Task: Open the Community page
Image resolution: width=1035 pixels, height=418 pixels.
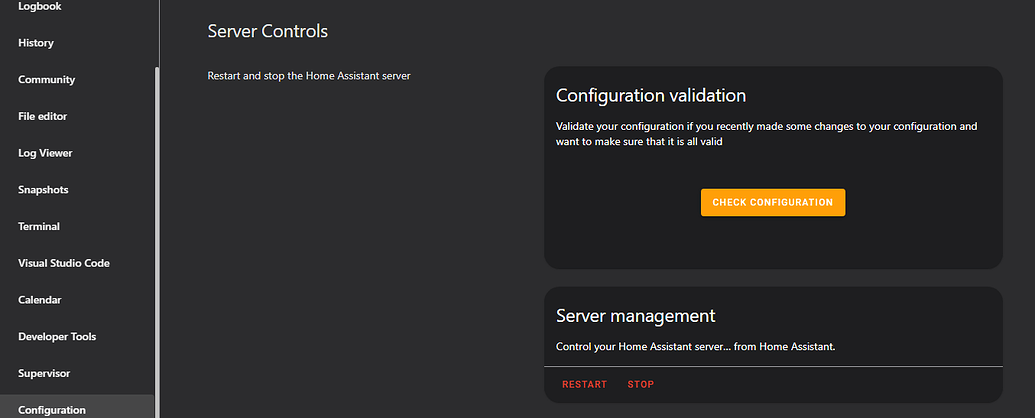Action: 47,80
